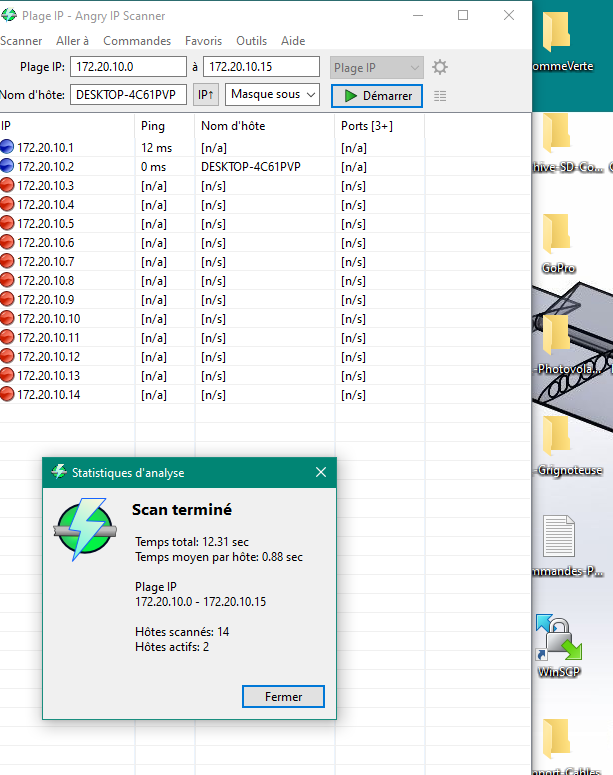Open the ommeVerte desktop folder
613x775 pixels.
[x=563, y=42]
